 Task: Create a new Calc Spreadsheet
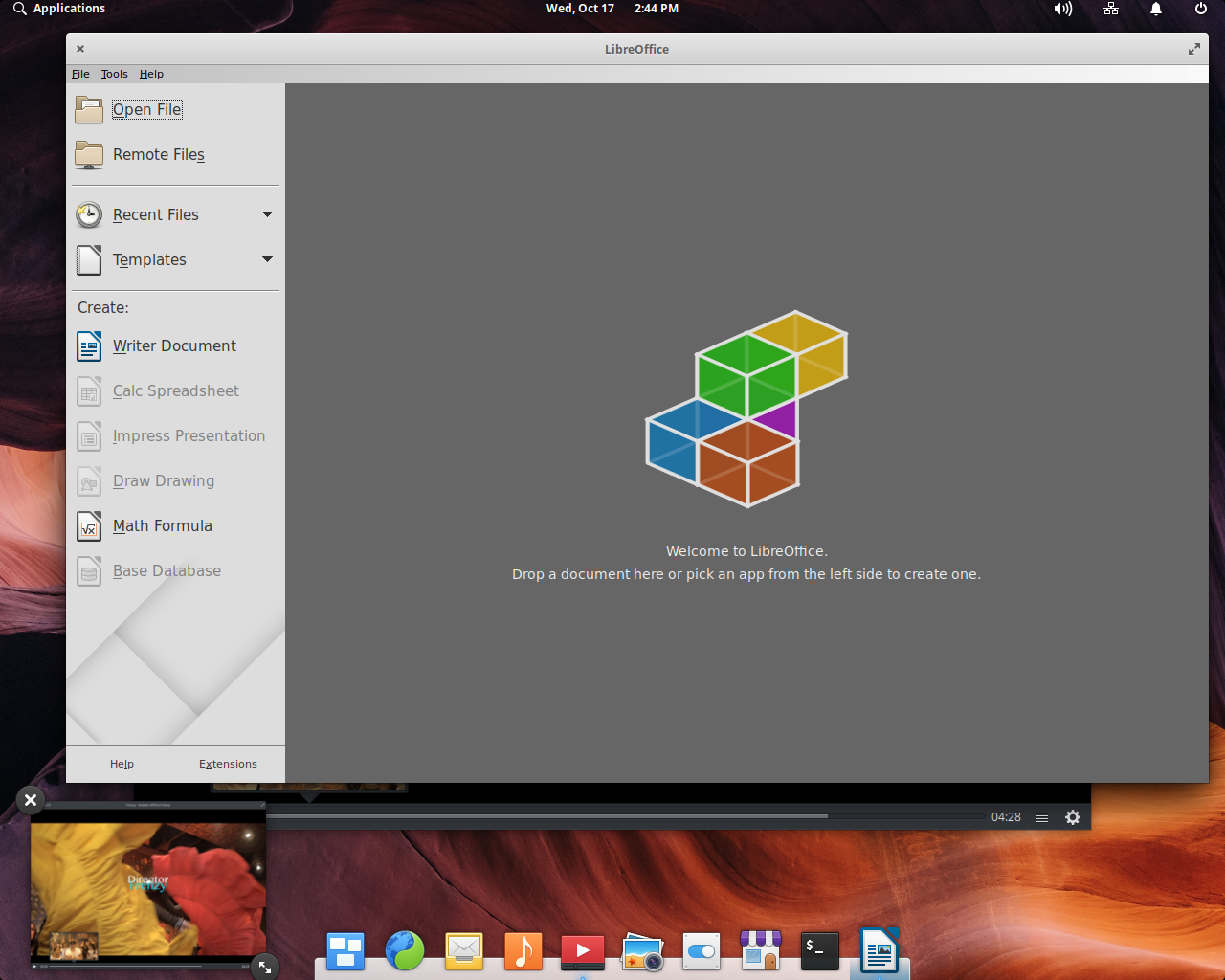(x=159, y=391)
